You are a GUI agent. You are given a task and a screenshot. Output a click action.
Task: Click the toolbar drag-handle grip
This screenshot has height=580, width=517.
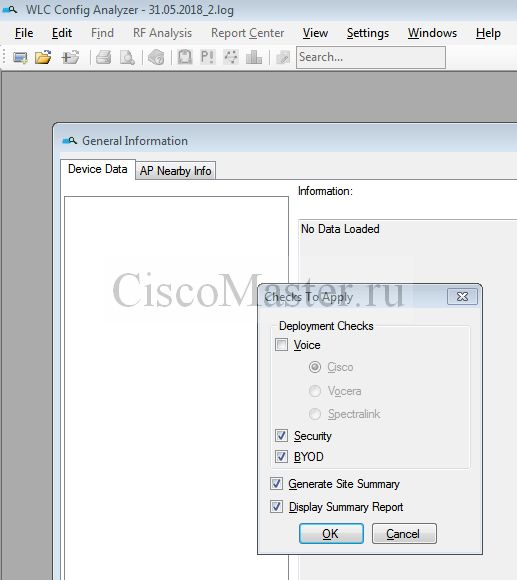[x=4, y=57]
